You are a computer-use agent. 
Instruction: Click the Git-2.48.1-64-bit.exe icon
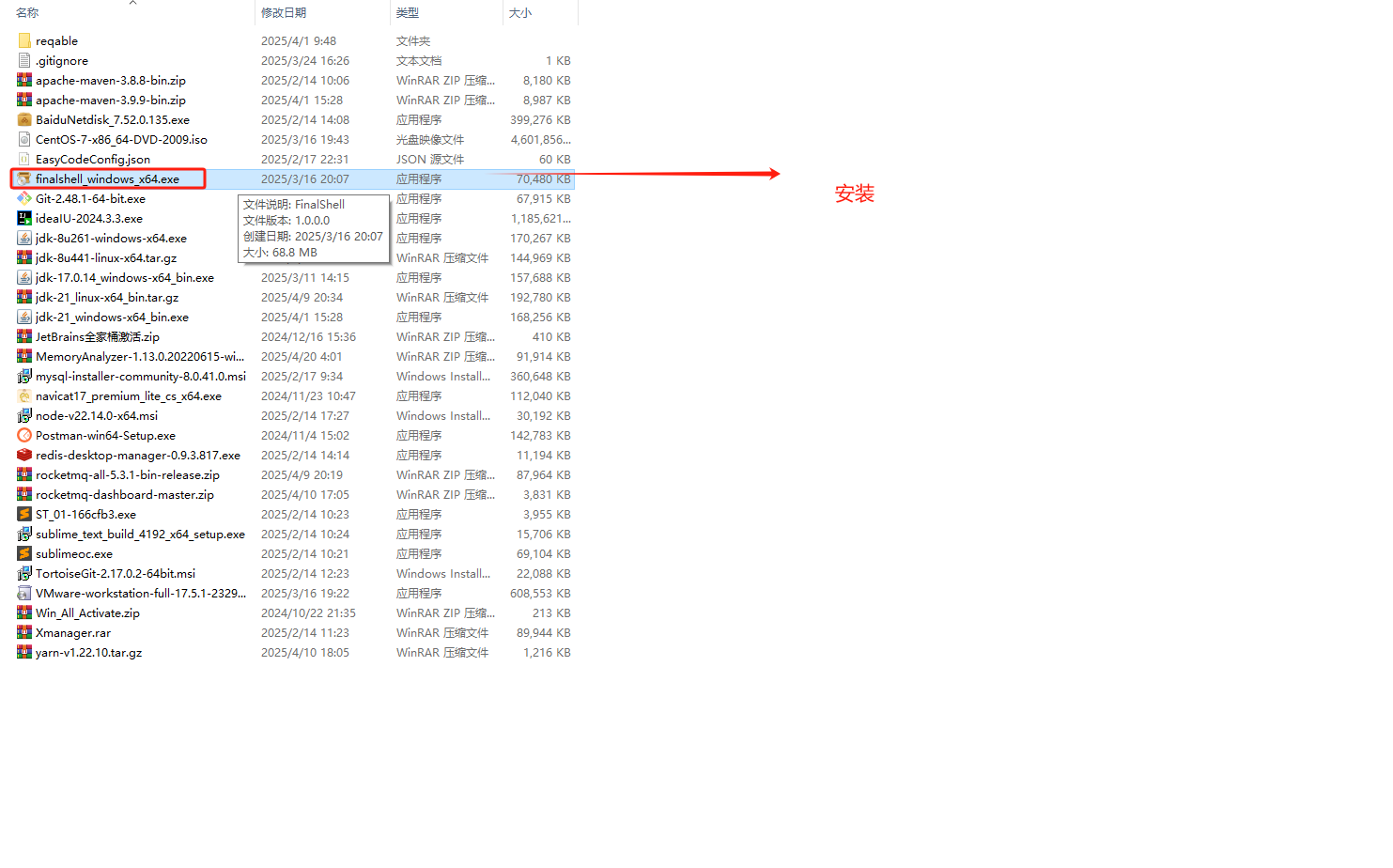point(24,198)
